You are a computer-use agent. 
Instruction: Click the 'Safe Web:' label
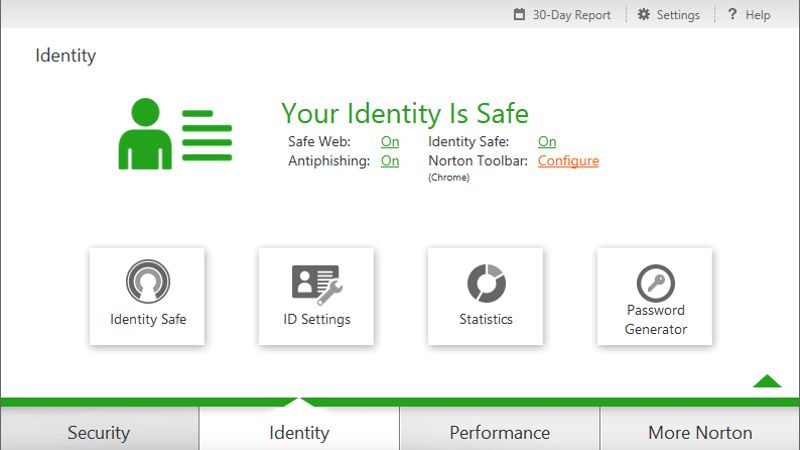pyautogui.click(x=319, y=141)
